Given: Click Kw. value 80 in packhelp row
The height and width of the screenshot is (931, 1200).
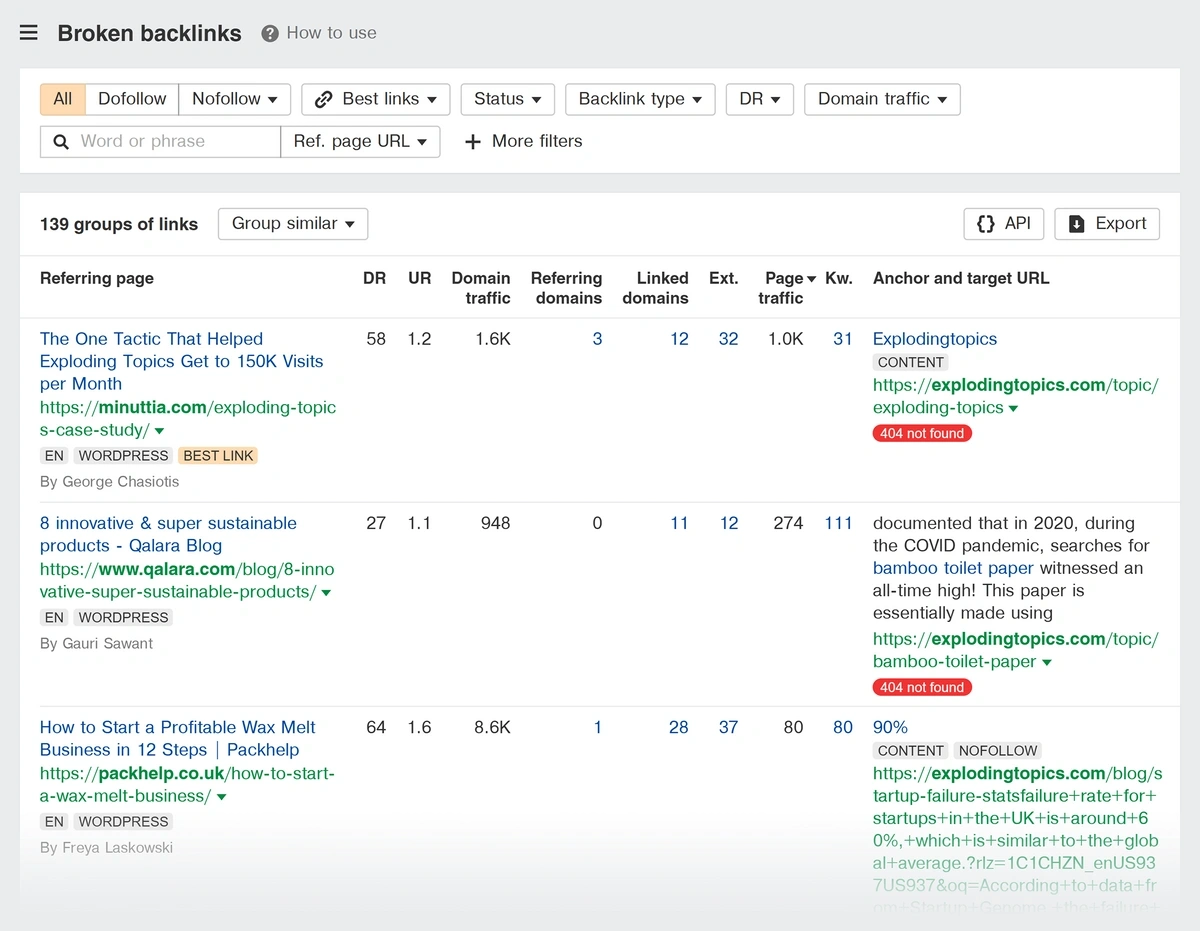Looking at the screenshot, I should pos(843,727).
